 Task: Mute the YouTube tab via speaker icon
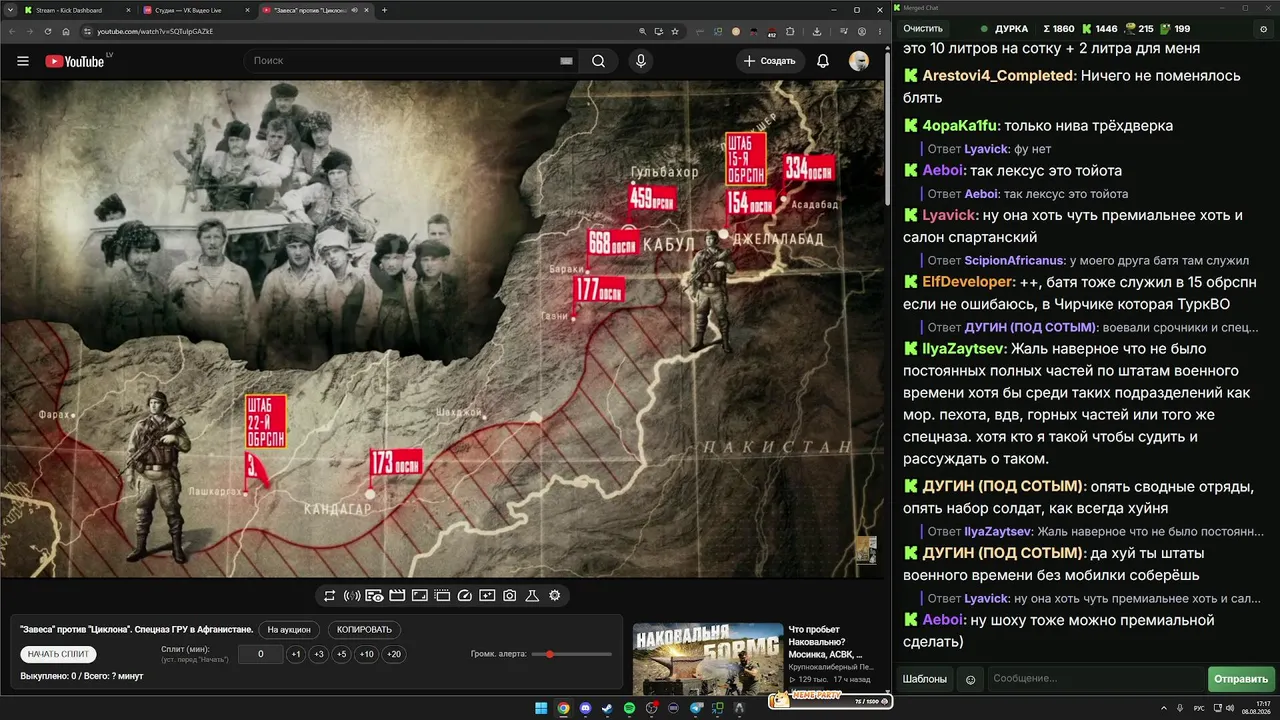354,10
